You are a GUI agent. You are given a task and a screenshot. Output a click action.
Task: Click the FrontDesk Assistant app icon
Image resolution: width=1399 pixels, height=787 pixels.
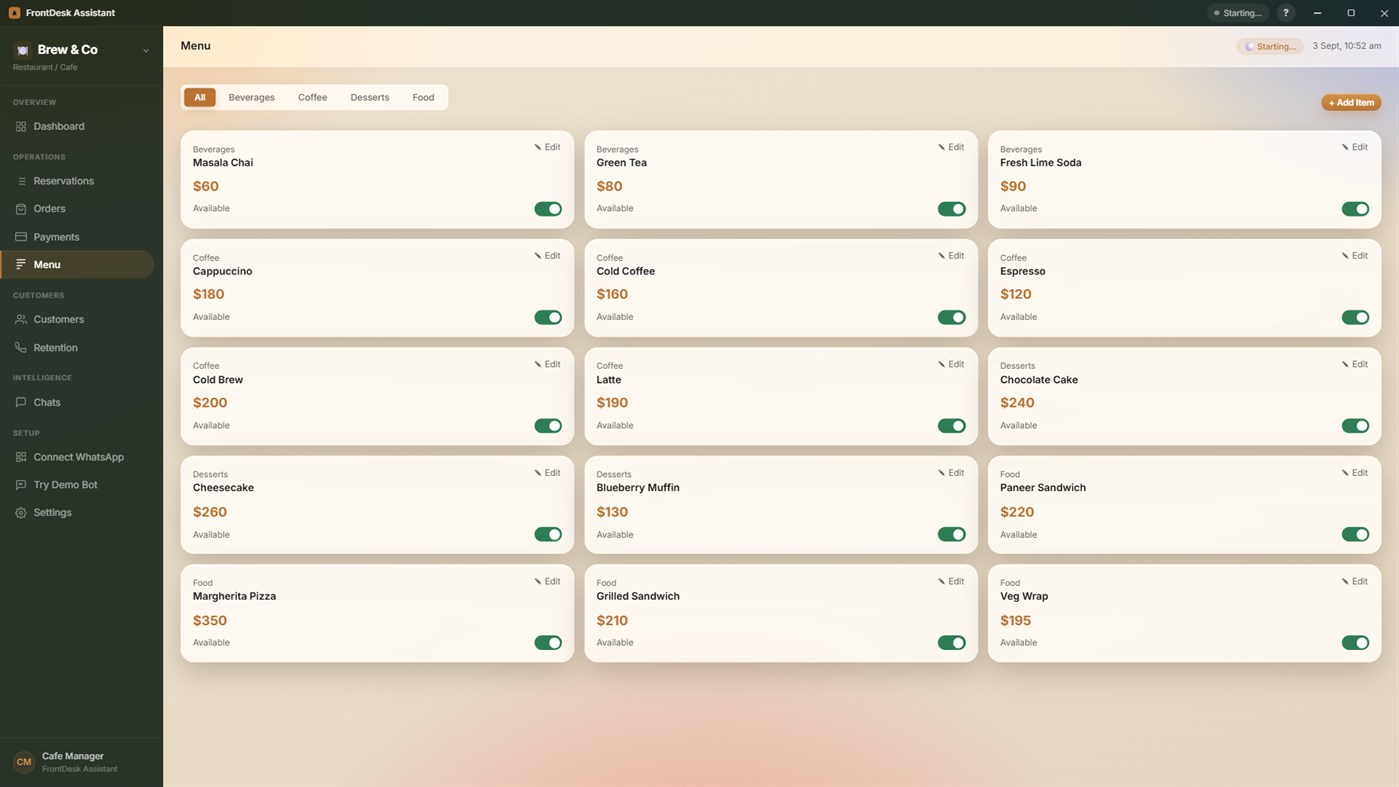(14, 13)
